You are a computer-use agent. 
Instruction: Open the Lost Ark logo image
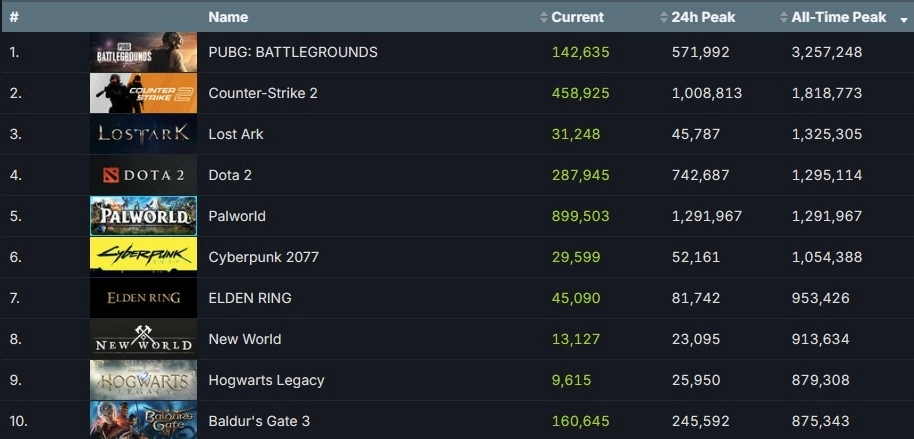click(x=143, y=134)
